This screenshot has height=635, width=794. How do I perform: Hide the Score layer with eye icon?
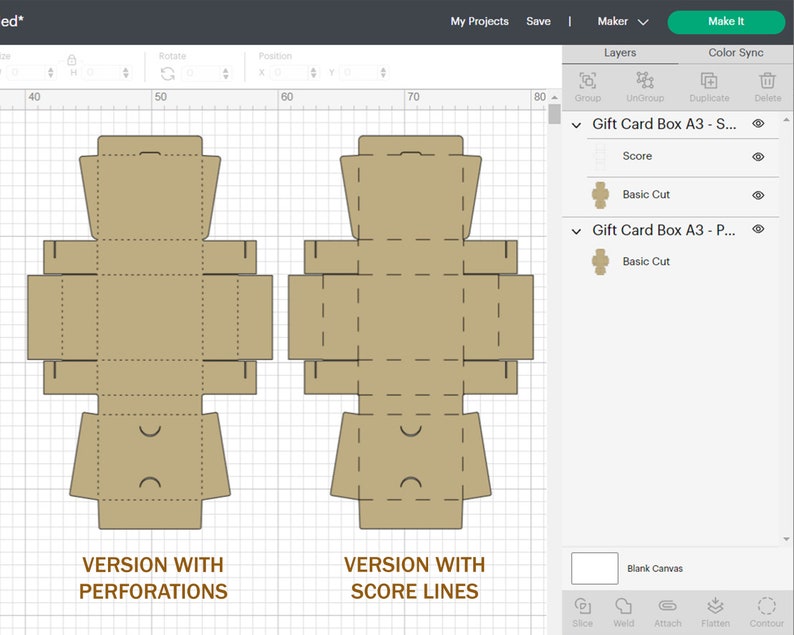tap(758, 157)
